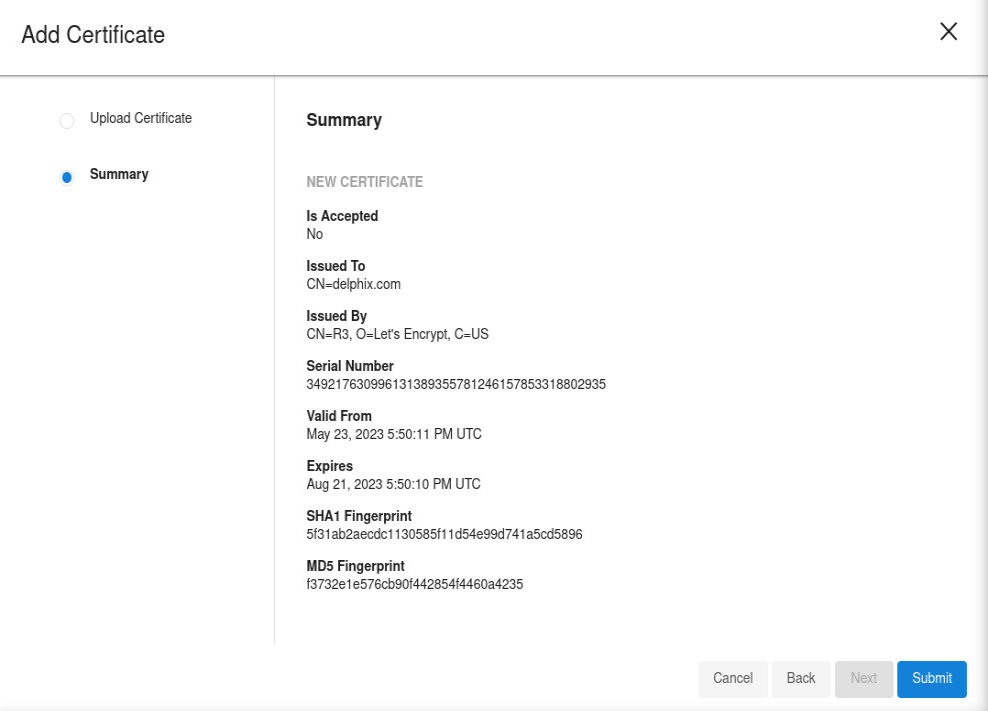The height and width of the screenshot is (711, 988).
Task: Click the Expires date Aug 21, 2023
Action: 393,484
